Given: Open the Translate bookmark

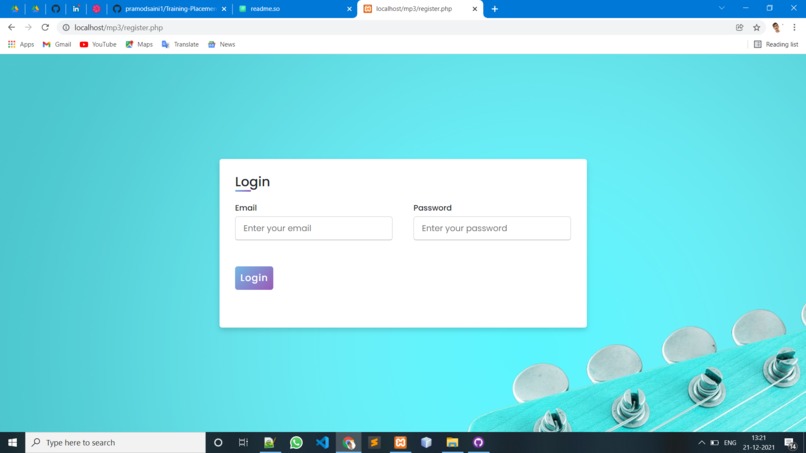Looking at the screenshot, I should pyautogui.click(x=180, y=45).
